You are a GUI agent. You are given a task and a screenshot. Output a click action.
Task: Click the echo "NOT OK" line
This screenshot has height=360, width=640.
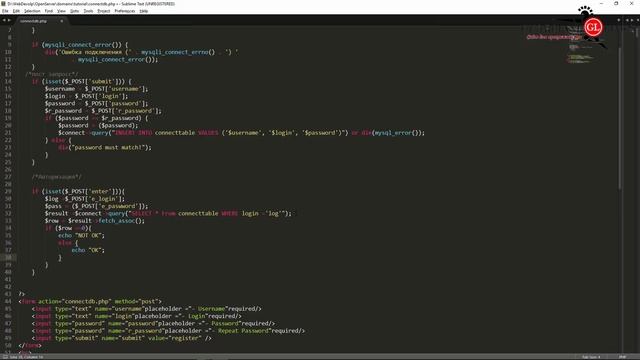[81, 236]
